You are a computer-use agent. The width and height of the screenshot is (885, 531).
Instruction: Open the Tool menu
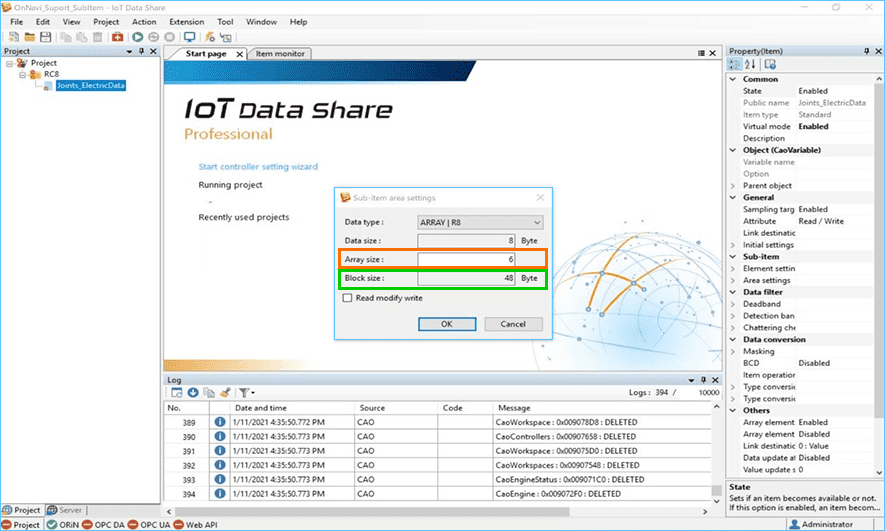(225, 22)
